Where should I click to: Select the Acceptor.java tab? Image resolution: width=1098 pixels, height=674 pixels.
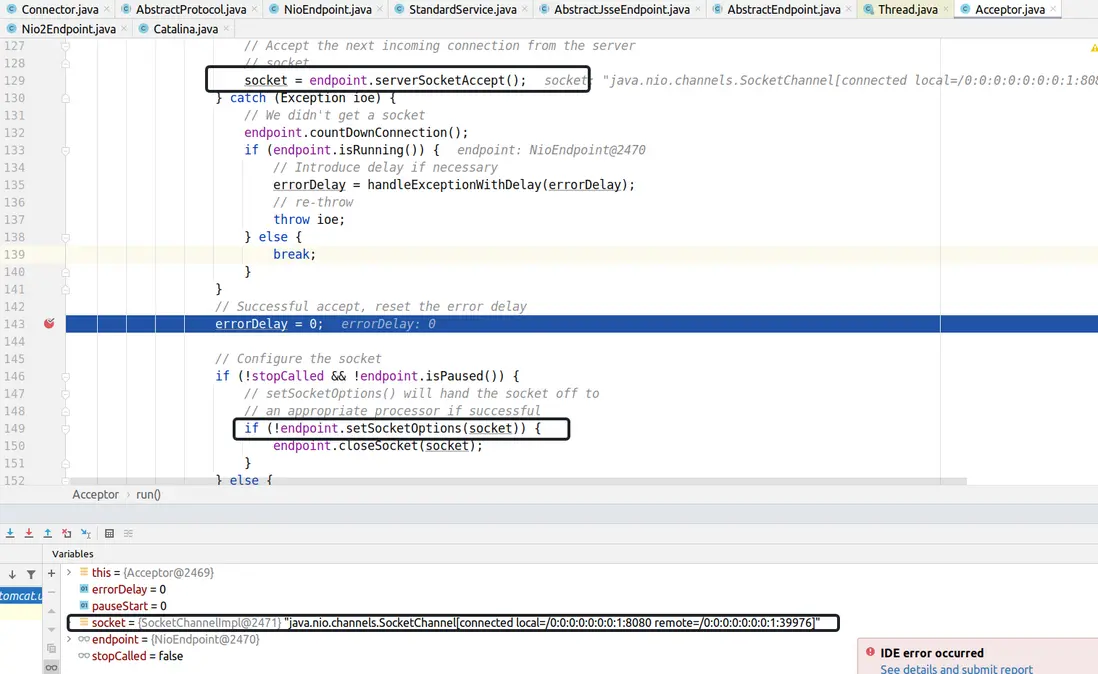click(x=1010, y=9)
